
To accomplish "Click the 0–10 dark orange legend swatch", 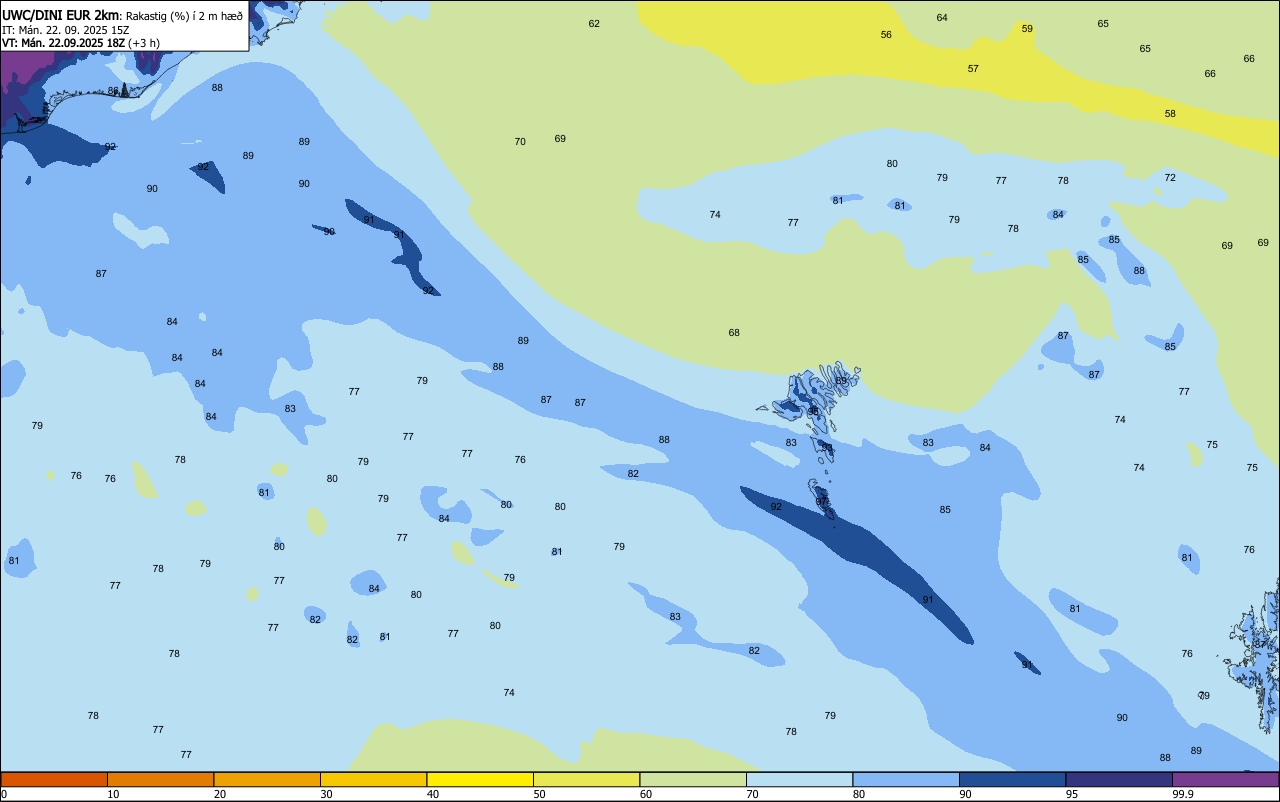I will tap(54, 779).
